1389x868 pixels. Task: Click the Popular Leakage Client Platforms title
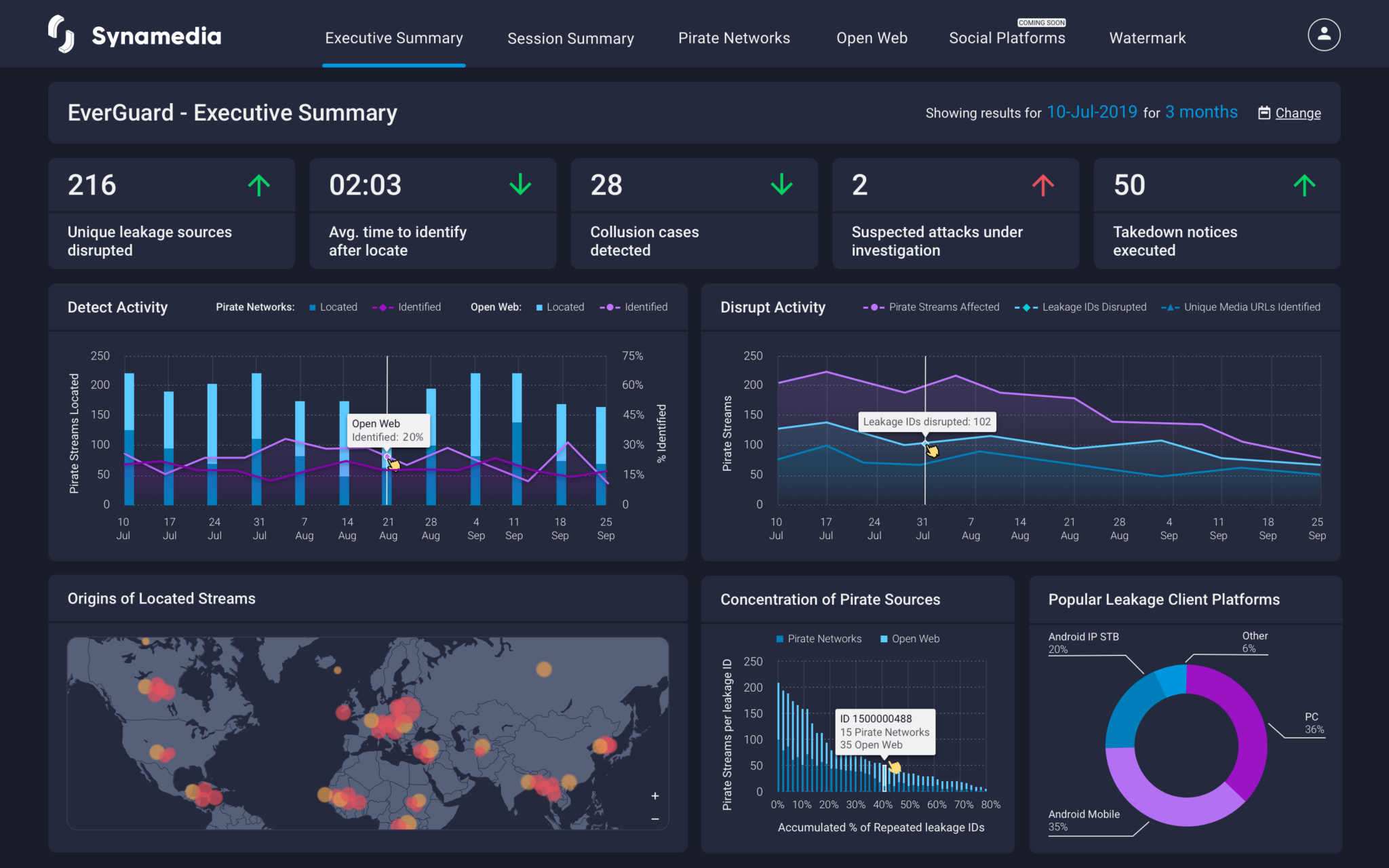click(x=1164, y=599)
